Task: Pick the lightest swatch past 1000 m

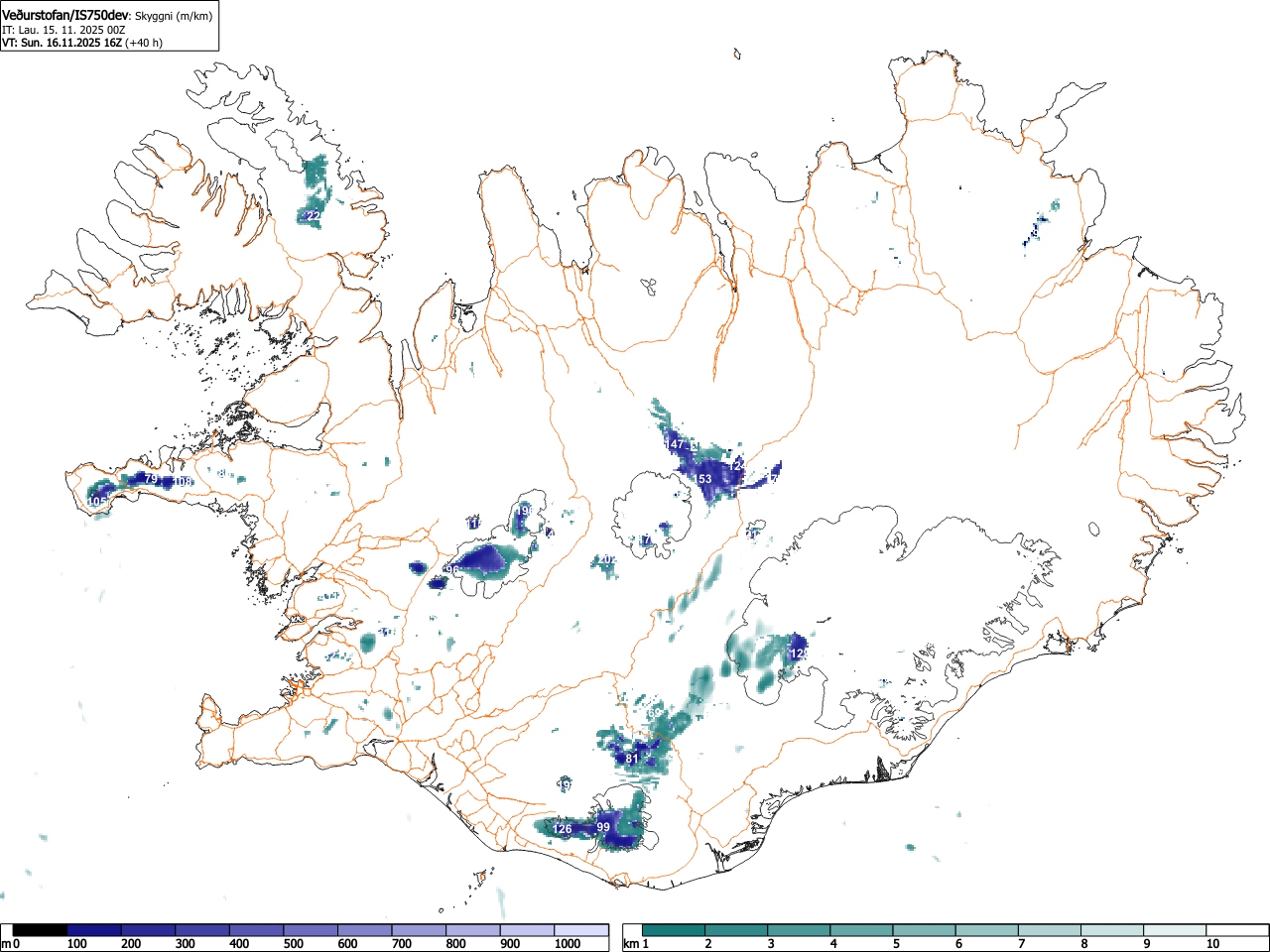Action: [x=581, y=930]
